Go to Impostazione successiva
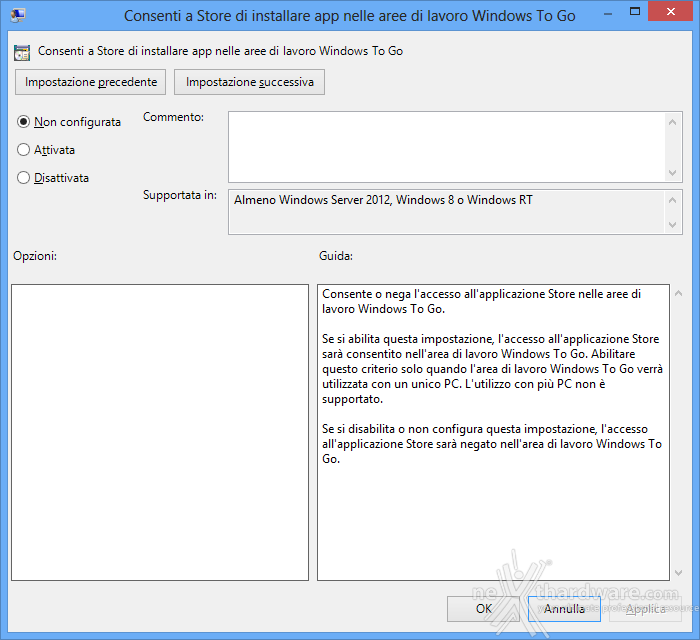This screenshot has height=640, width=700. pyautogui.click(x=250, y=82)
